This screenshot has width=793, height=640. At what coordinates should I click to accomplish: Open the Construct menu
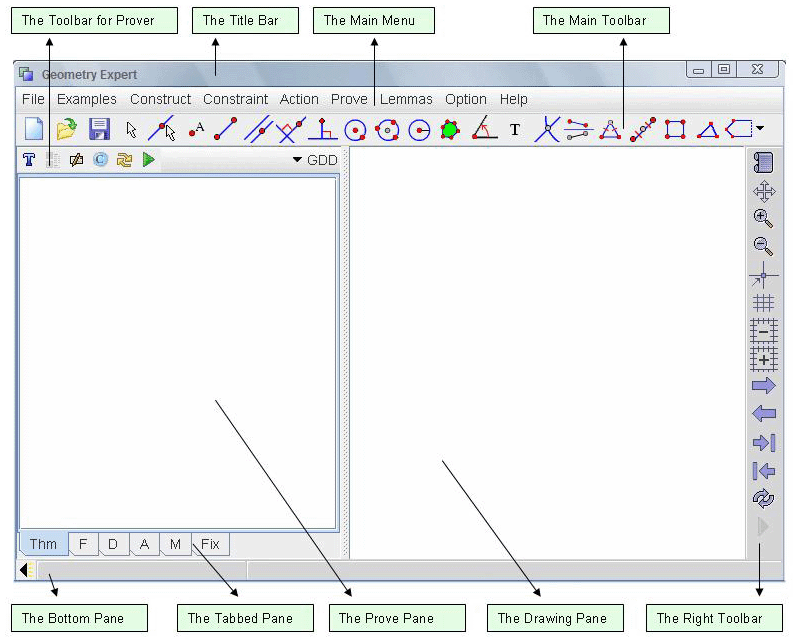tap(160, 99)
